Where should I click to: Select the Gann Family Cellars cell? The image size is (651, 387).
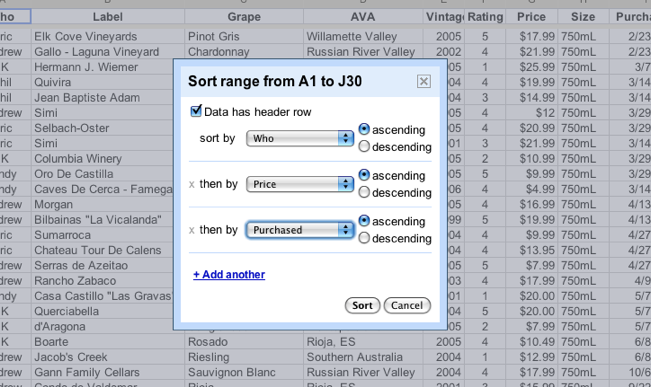(108, 372)
